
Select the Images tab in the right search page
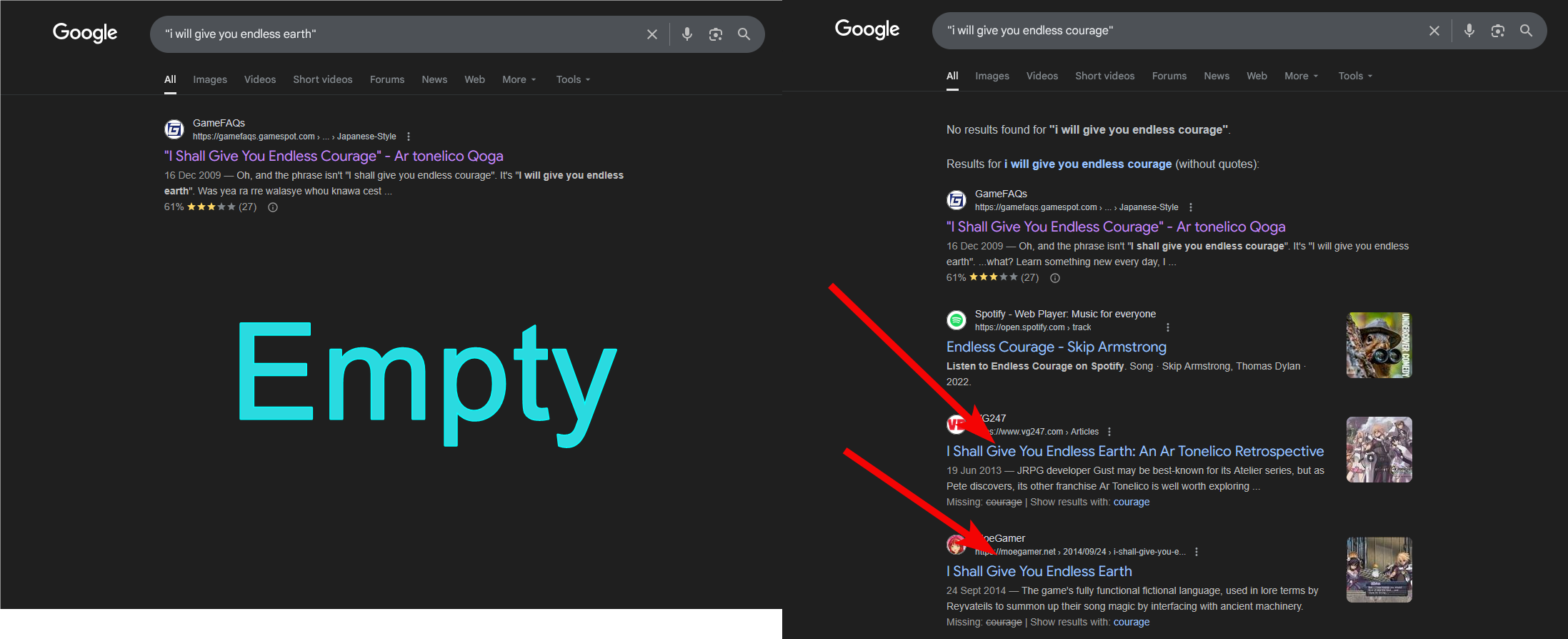pos(992,76)
